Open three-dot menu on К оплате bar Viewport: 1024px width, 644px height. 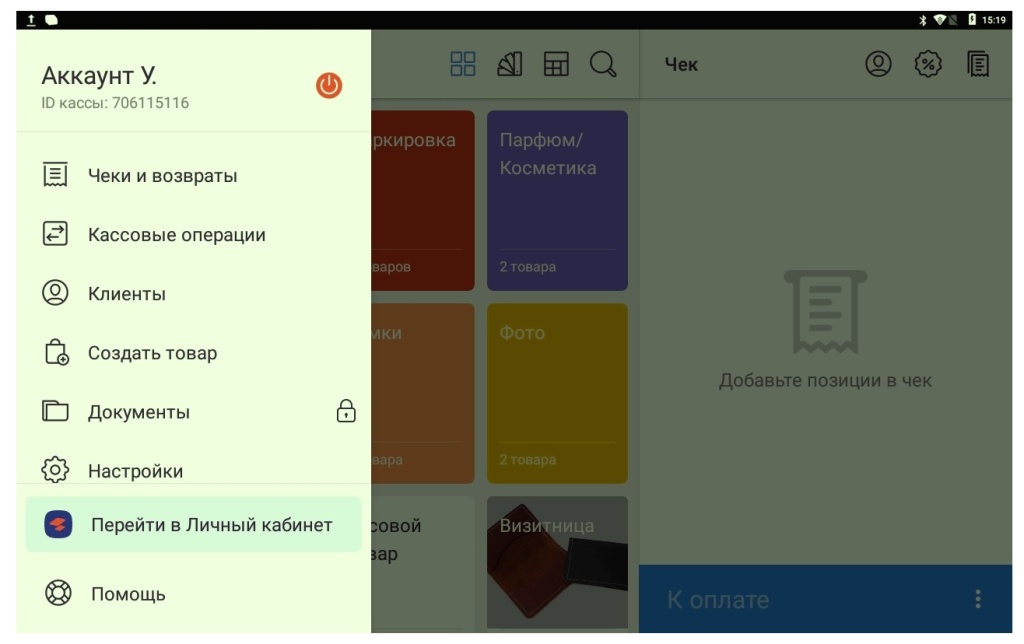tap(977, 599)
